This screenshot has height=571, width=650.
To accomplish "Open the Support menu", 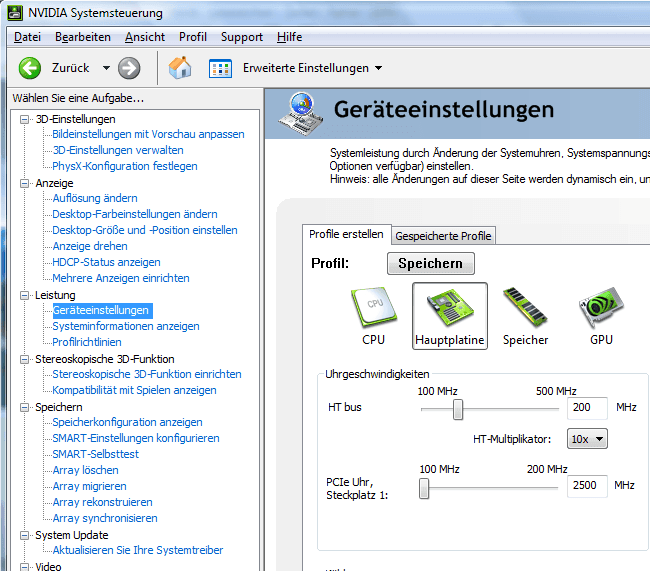I will (242, 37).
